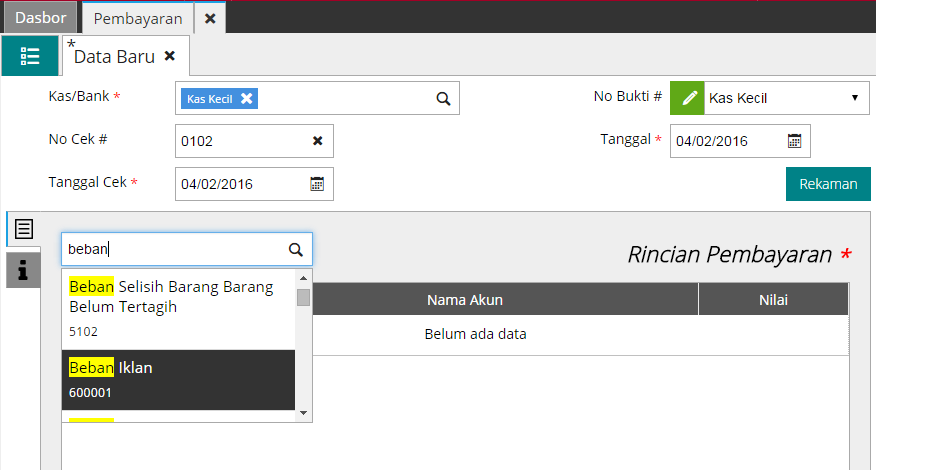Choose Beban Selisih Barang Belum Tertagih
This screenshot has width=952, height=470.
178,308
